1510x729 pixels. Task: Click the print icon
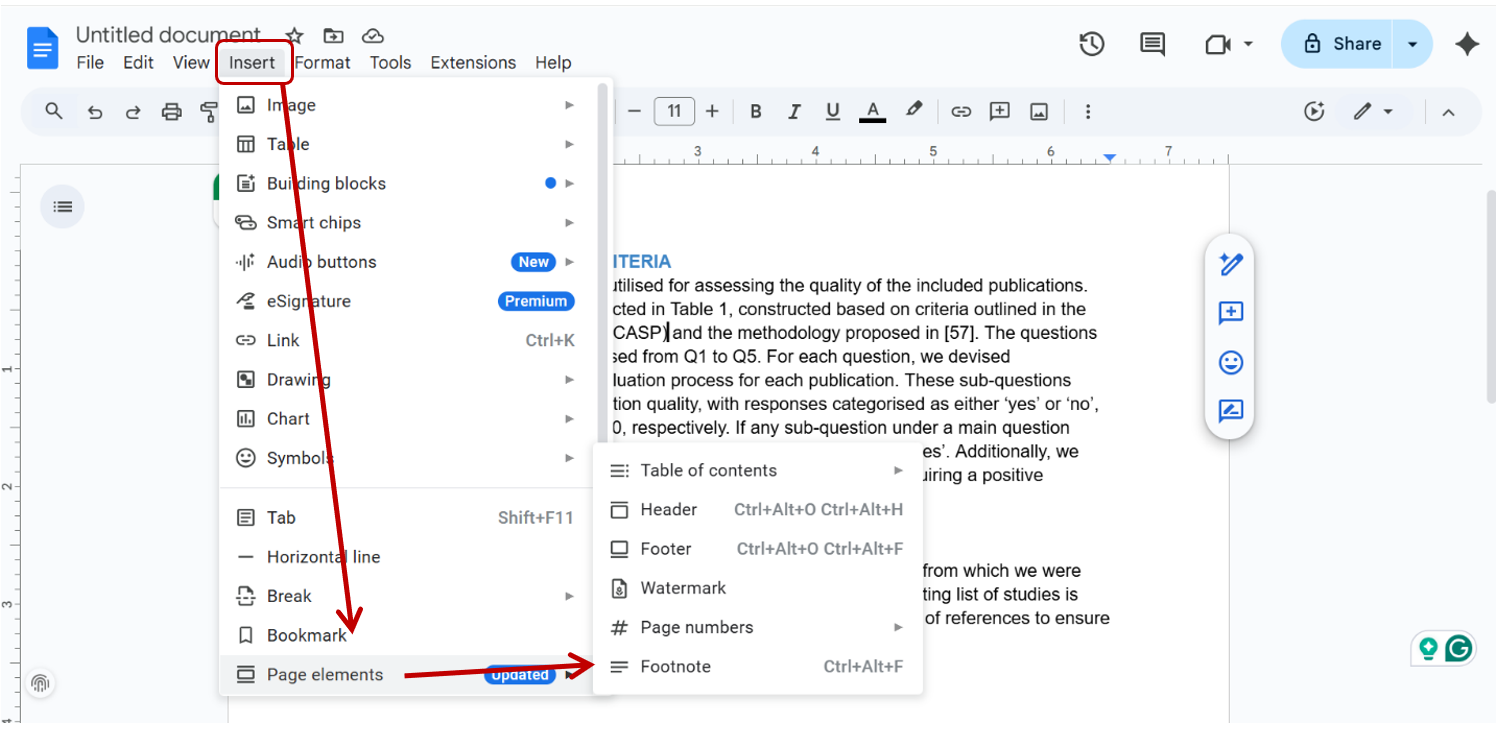172,111
